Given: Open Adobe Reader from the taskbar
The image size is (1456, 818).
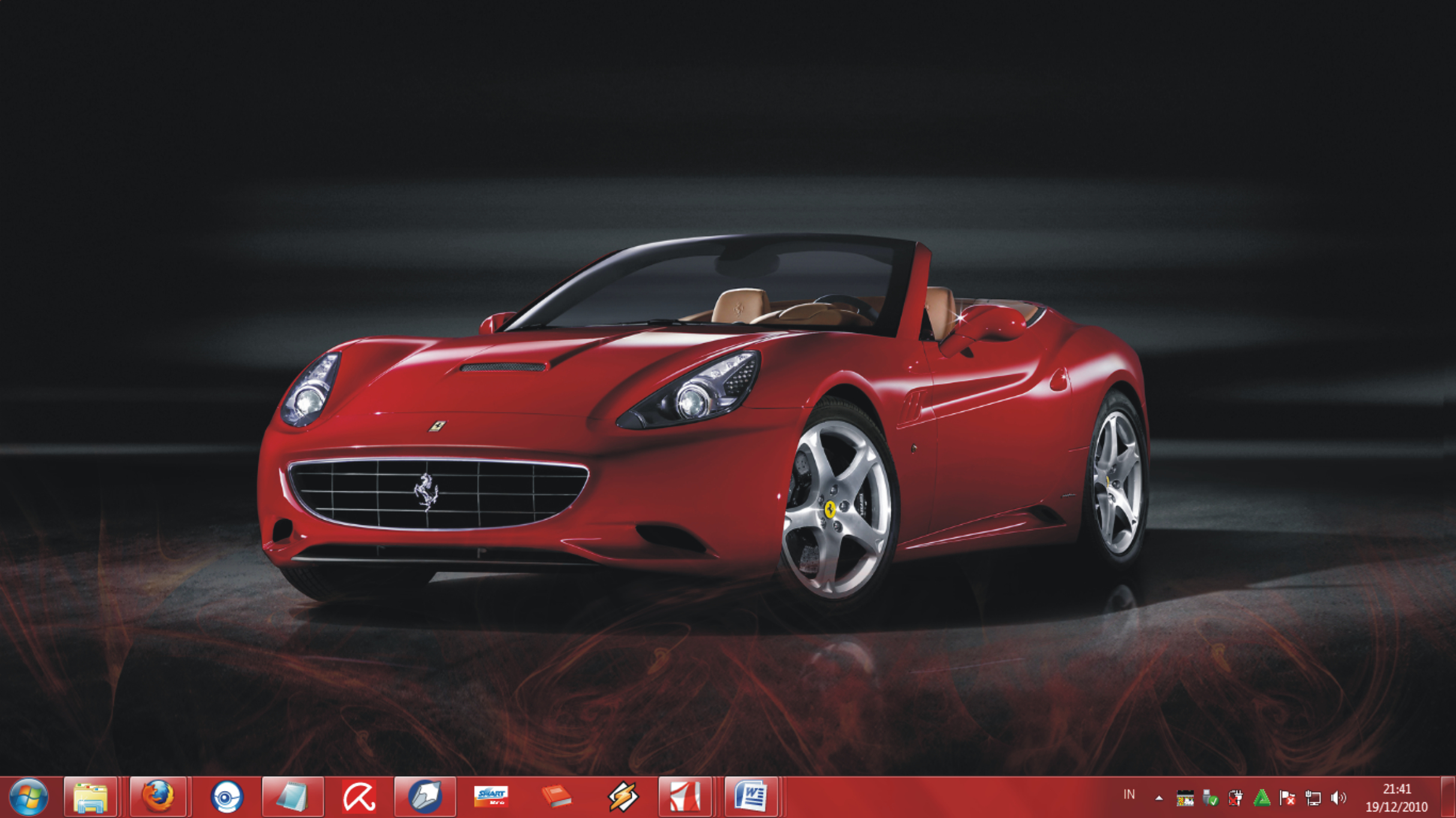Looking at the screenshot, I should click(685, 797).
